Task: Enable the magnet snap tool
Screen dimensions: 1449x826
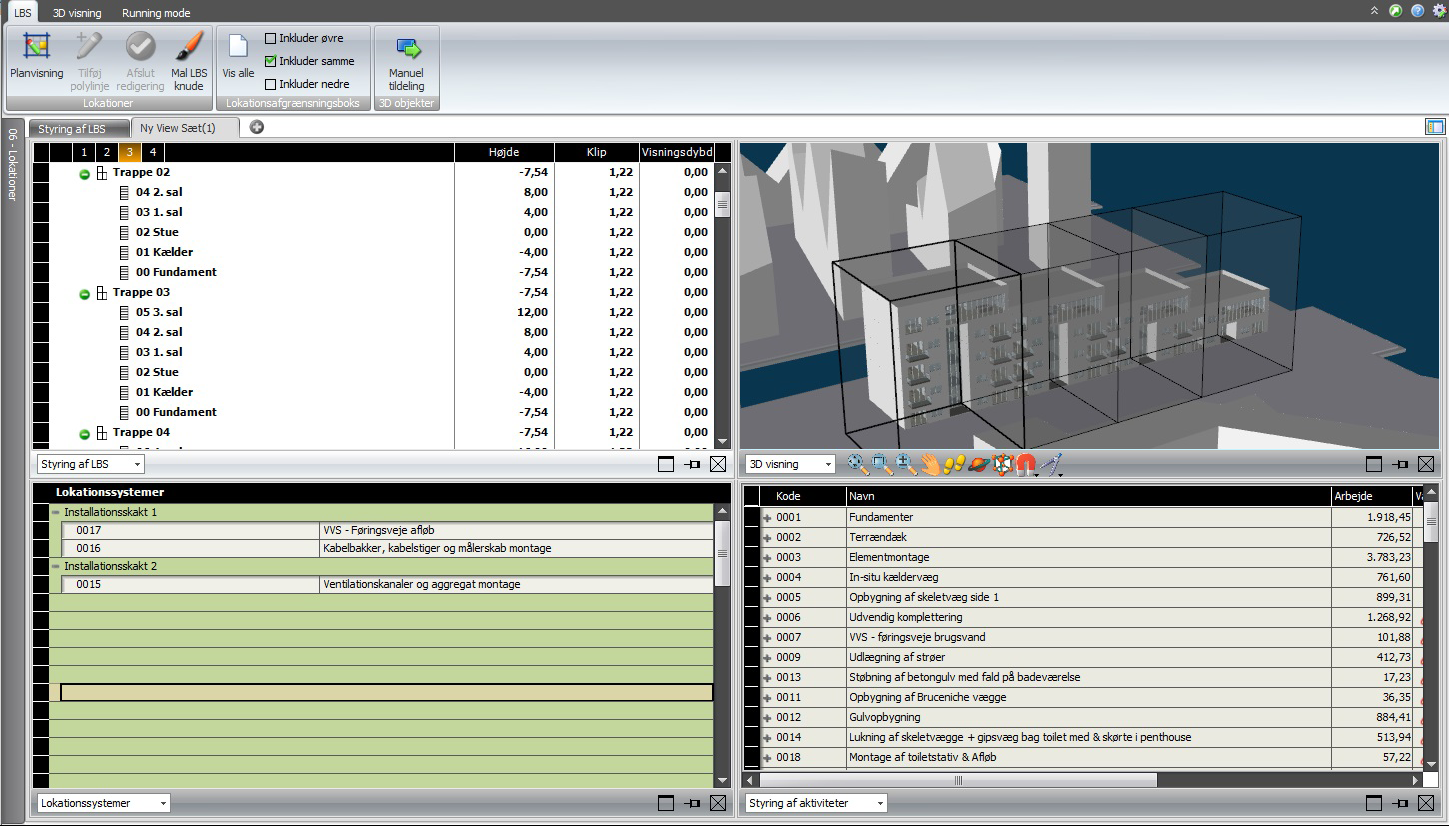Action: click(x=1024, y=463)
